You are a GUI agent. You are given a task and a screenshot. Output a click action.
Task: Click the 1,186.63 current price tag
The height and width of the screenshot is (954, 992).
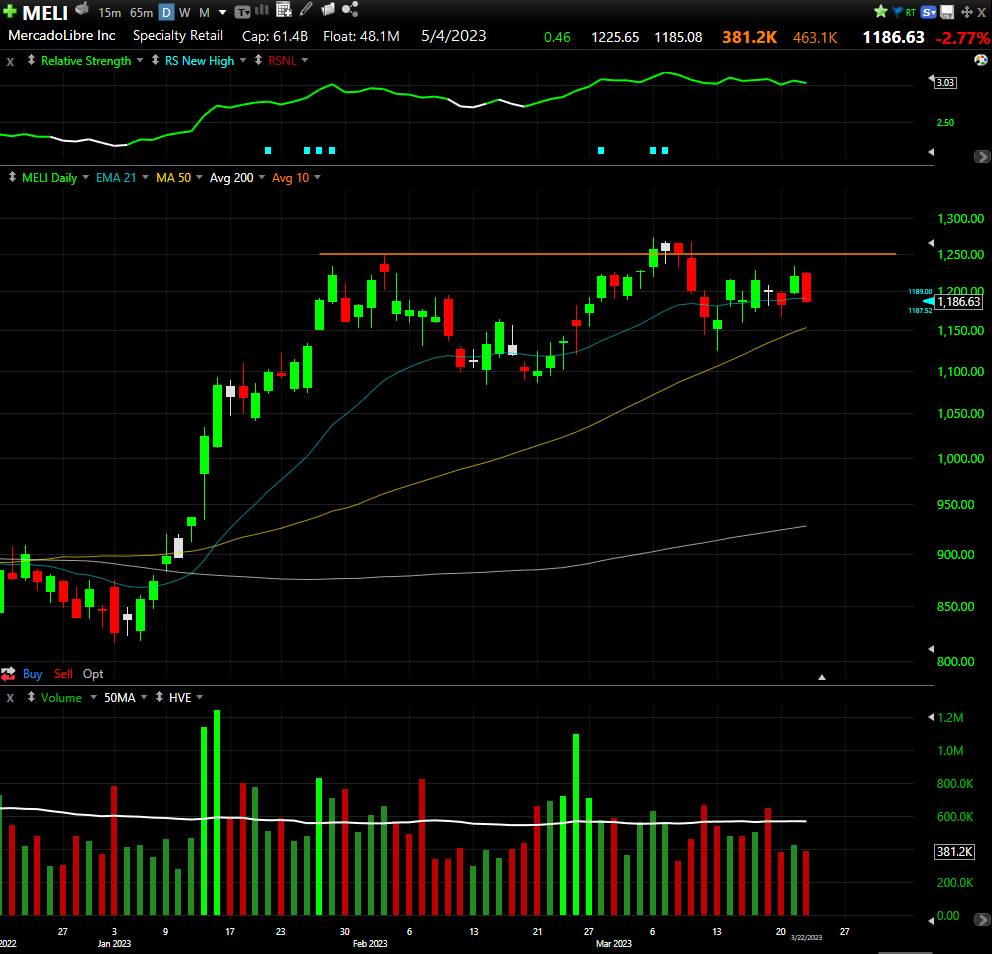coord(958,302)
